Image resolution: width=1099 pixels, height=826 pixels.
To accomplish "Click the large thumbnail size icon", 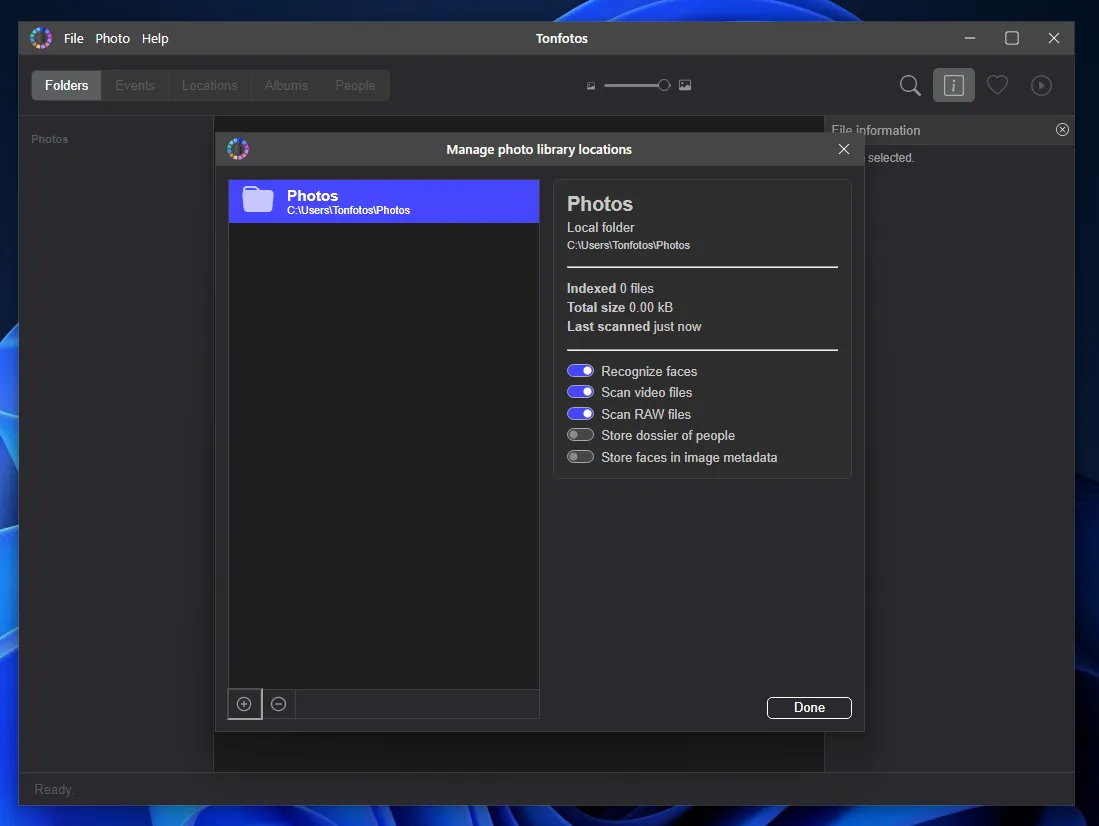I will click(685, 86).
